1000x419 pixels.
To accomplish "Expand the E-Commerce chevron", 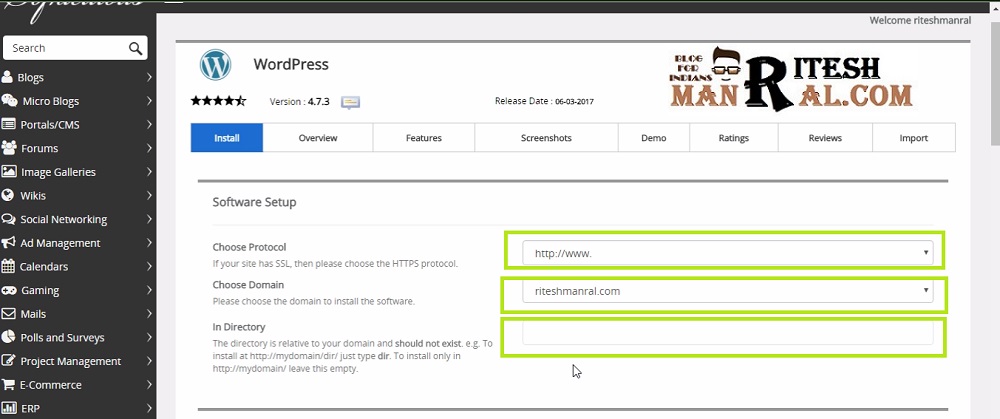I will (x=149, y=385).
